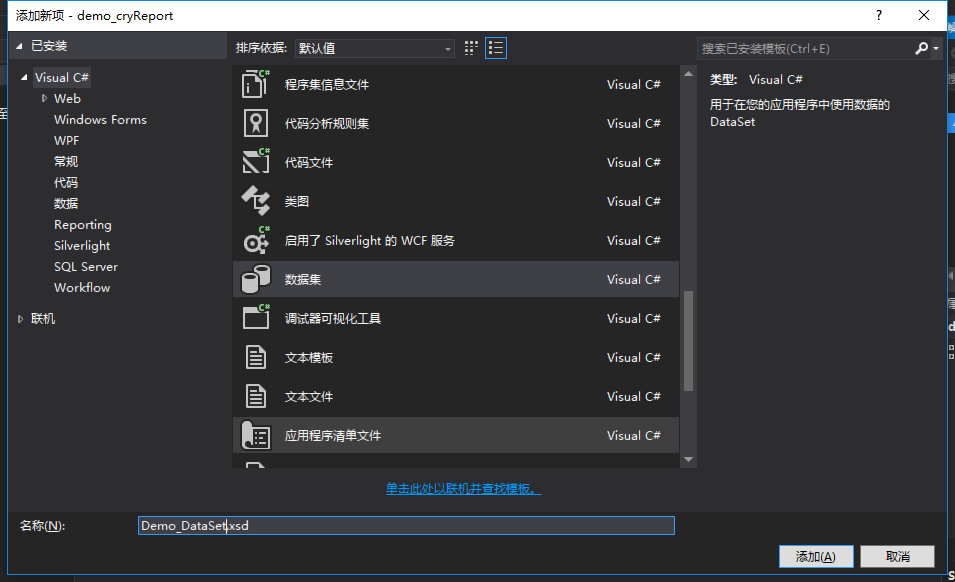
Task: Select 文本文件 template name
Action: (x=309, y=396)
